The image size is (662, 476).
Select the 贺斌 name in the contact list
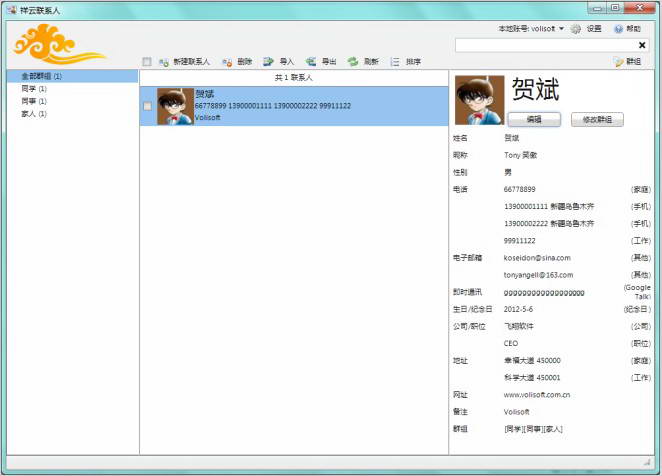click(x=204, y=94)
